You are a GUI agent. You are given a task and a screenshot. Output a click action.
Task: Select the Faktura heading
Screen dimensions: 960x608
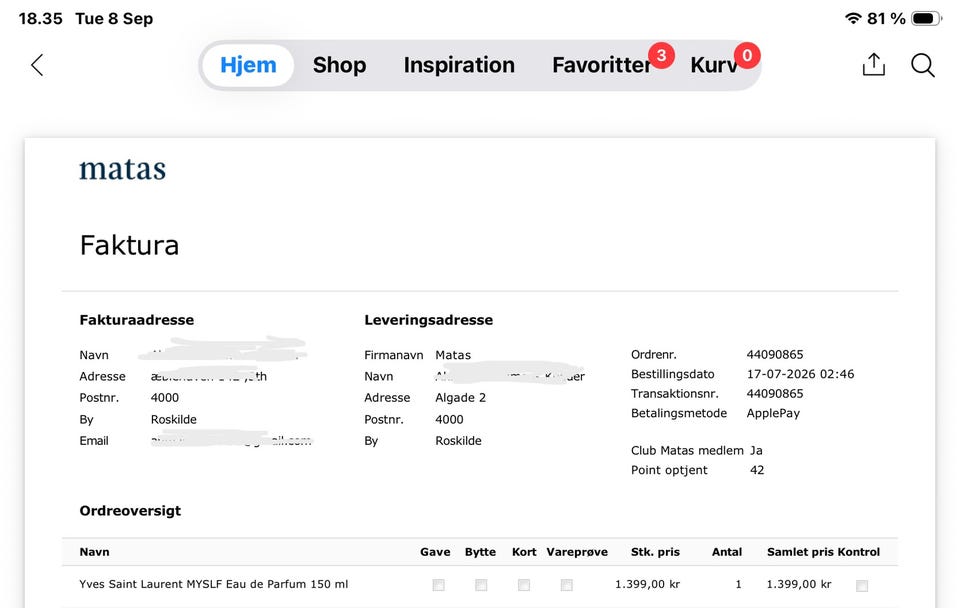coord(129,246)
